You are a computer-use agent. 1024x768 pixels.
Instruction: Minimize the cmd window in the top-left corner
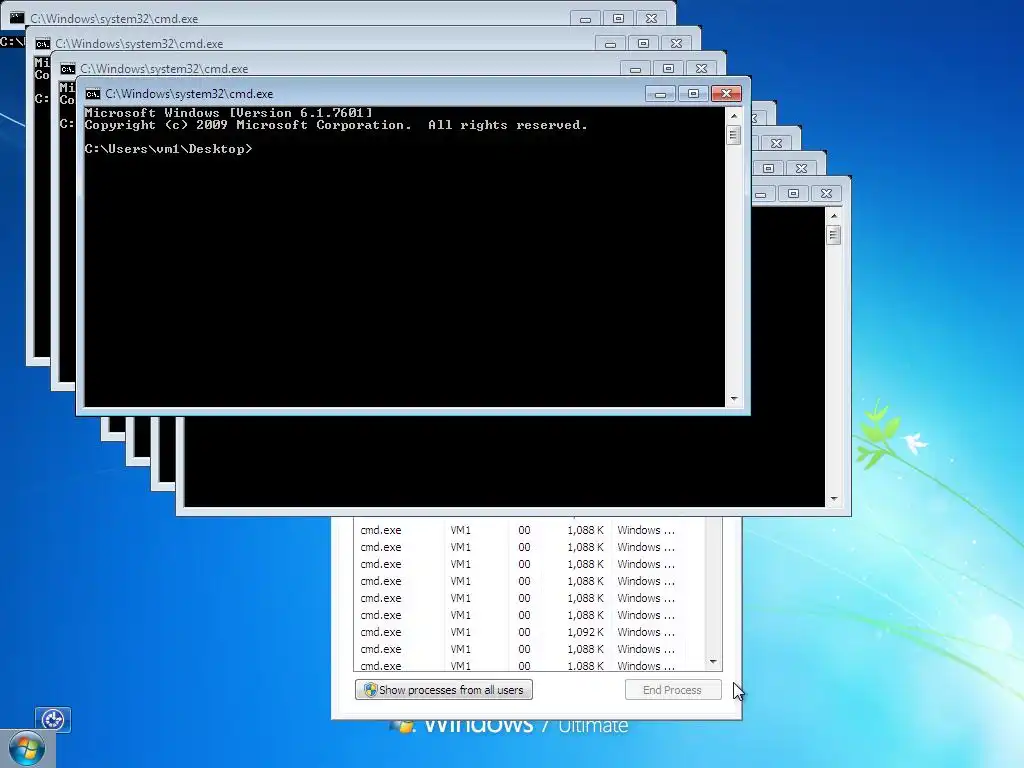(x=585, y=19)
